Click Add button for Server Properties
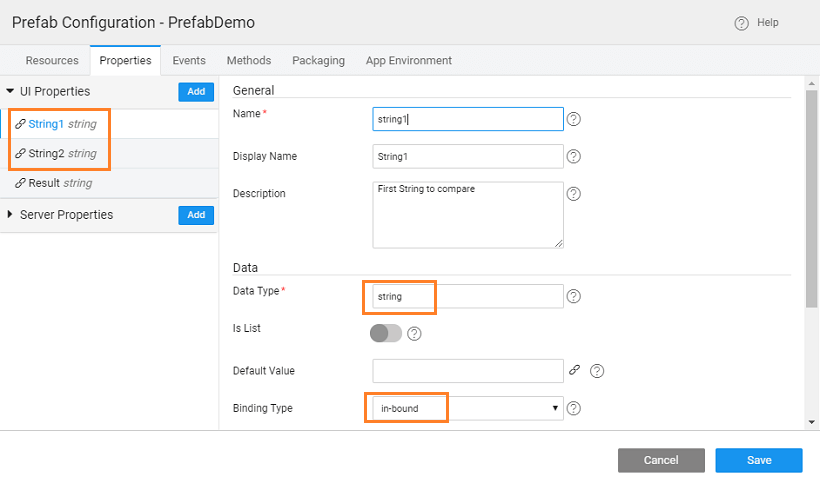The width and height of the screenshot is (820, 490). pyautogui.click(x=196, y=215)
